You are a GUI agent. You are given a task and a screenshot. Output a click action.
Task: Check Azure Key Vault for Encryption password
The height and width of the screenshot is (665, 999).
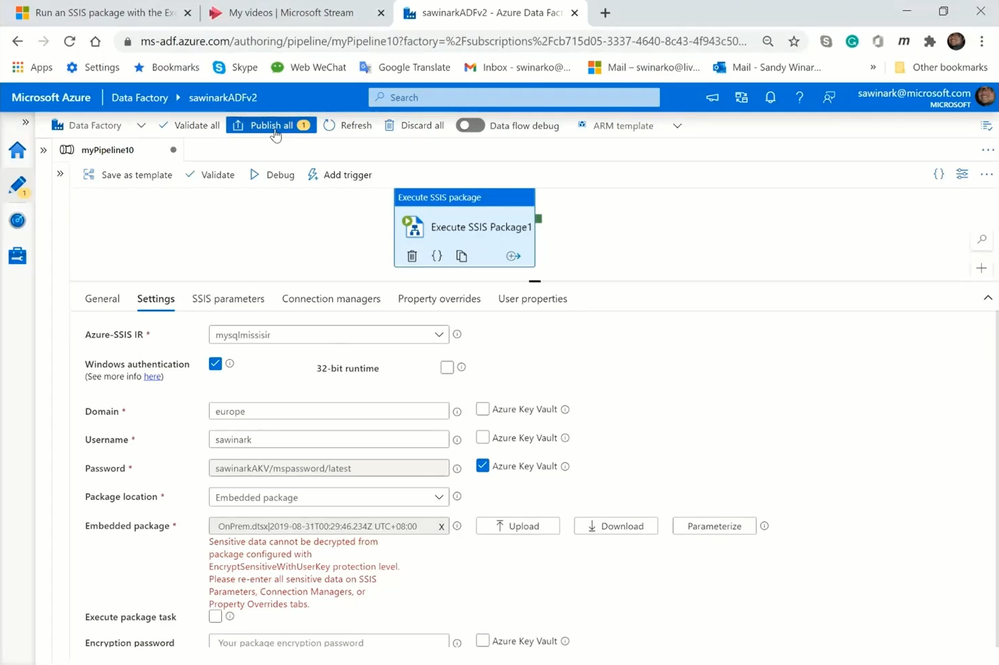point(483,641)
